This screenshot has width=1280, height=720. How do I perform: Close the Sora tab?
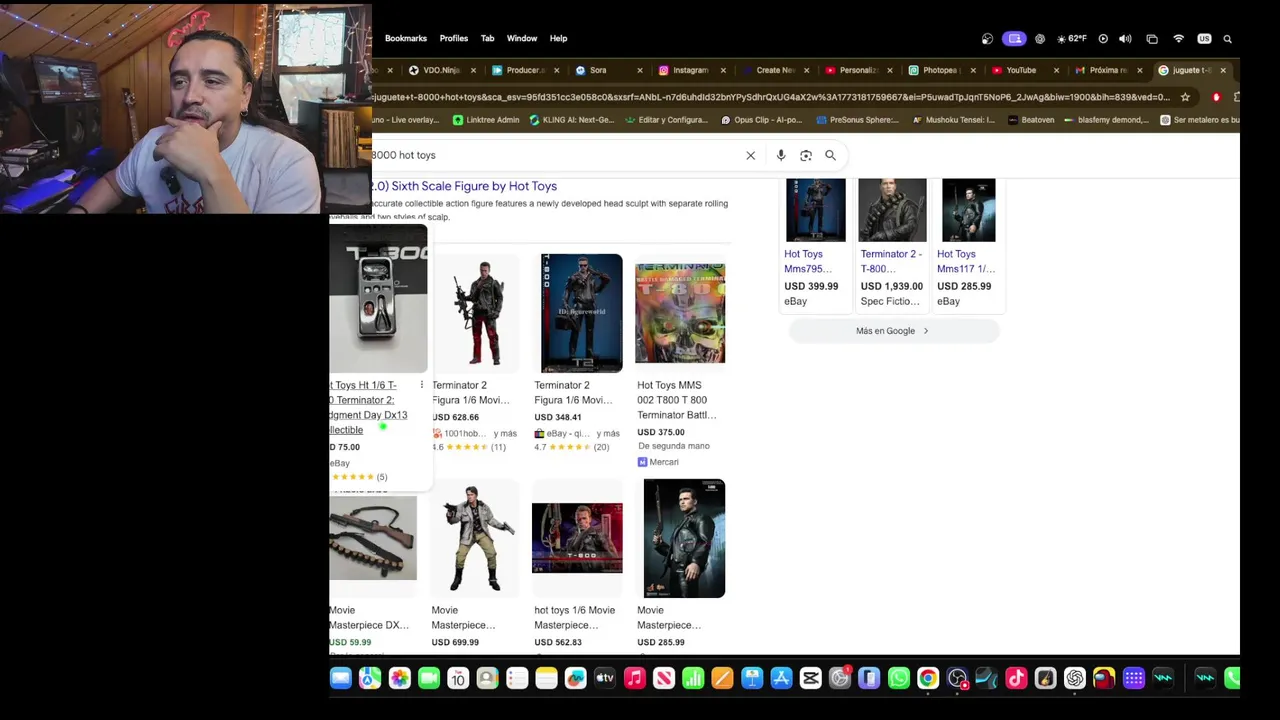640,70
